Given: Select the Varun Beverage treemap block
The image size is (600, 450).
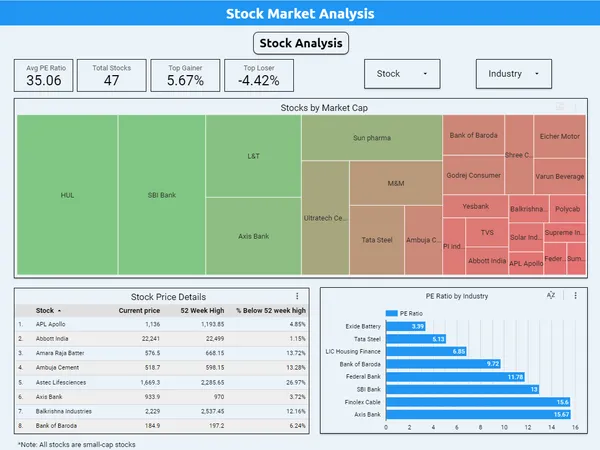Looking at the screenshot, I should click(x=560, y=176).
